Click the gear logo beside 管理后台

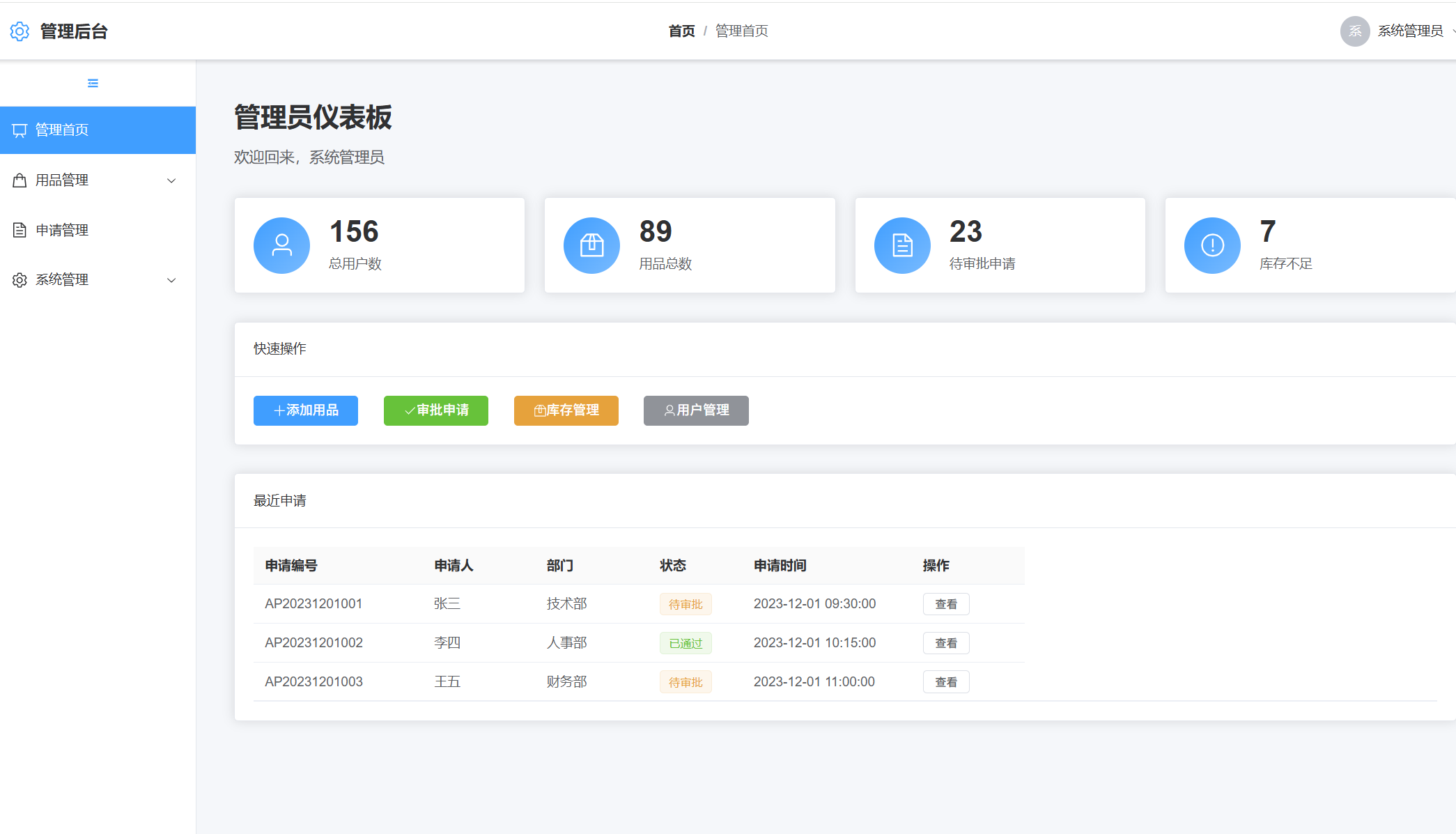pyautogui.click(x=20, y=31)
